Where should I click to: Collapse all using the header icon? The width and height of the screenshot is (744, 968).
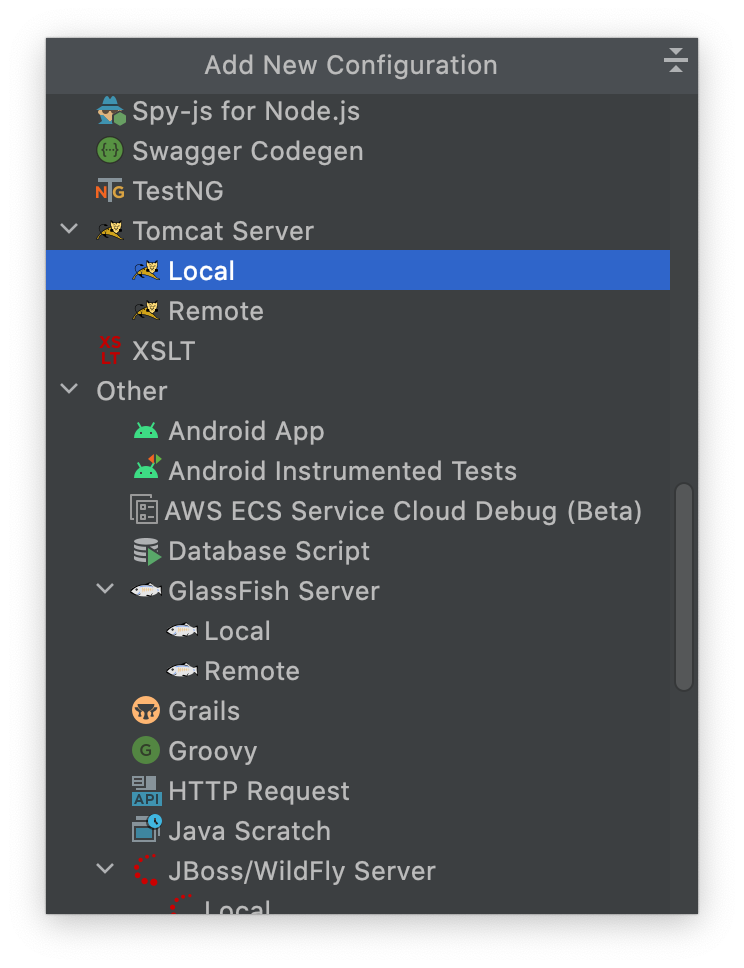tap(675, 60)
